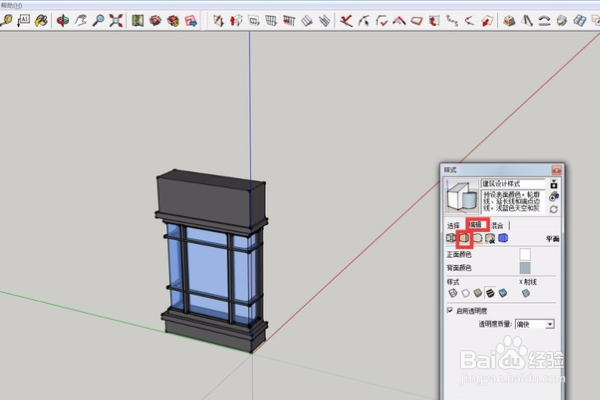Click the red up-arrow surface icon
Viewport: 600px width, 400px height.
pyautogui.click(x=236, y=20)
